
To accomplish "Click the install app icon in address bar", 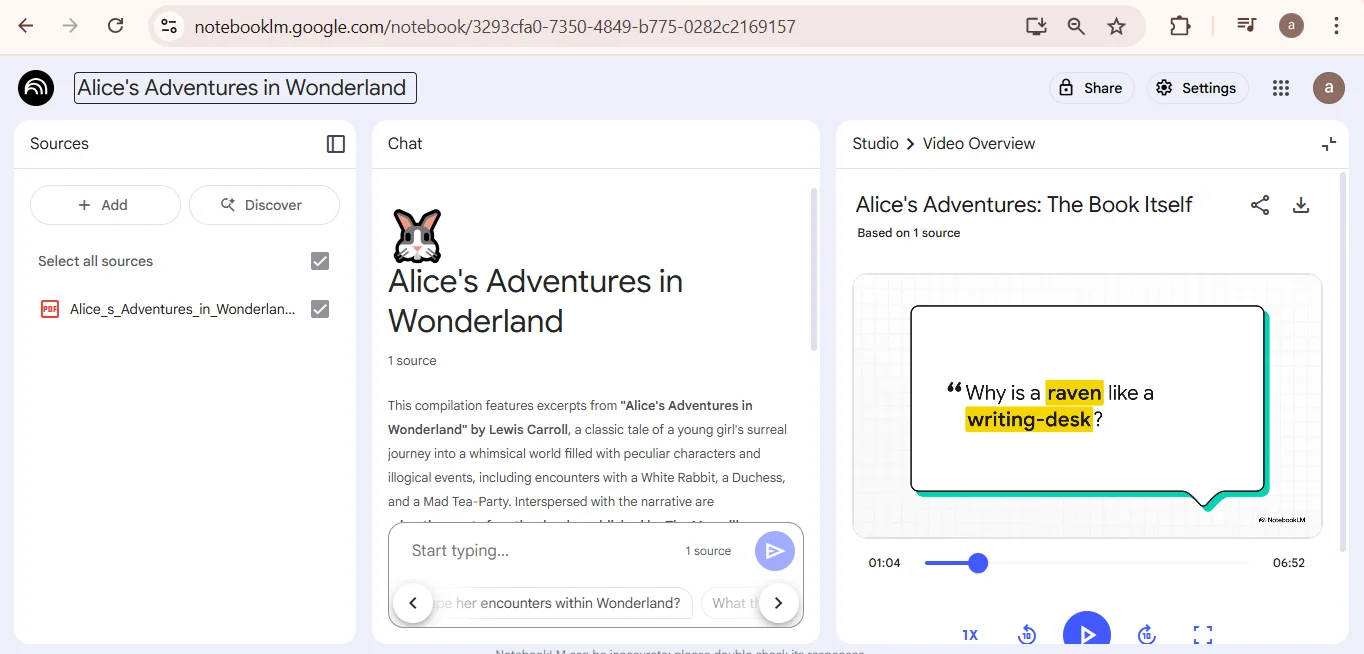I will point(1036,27).
